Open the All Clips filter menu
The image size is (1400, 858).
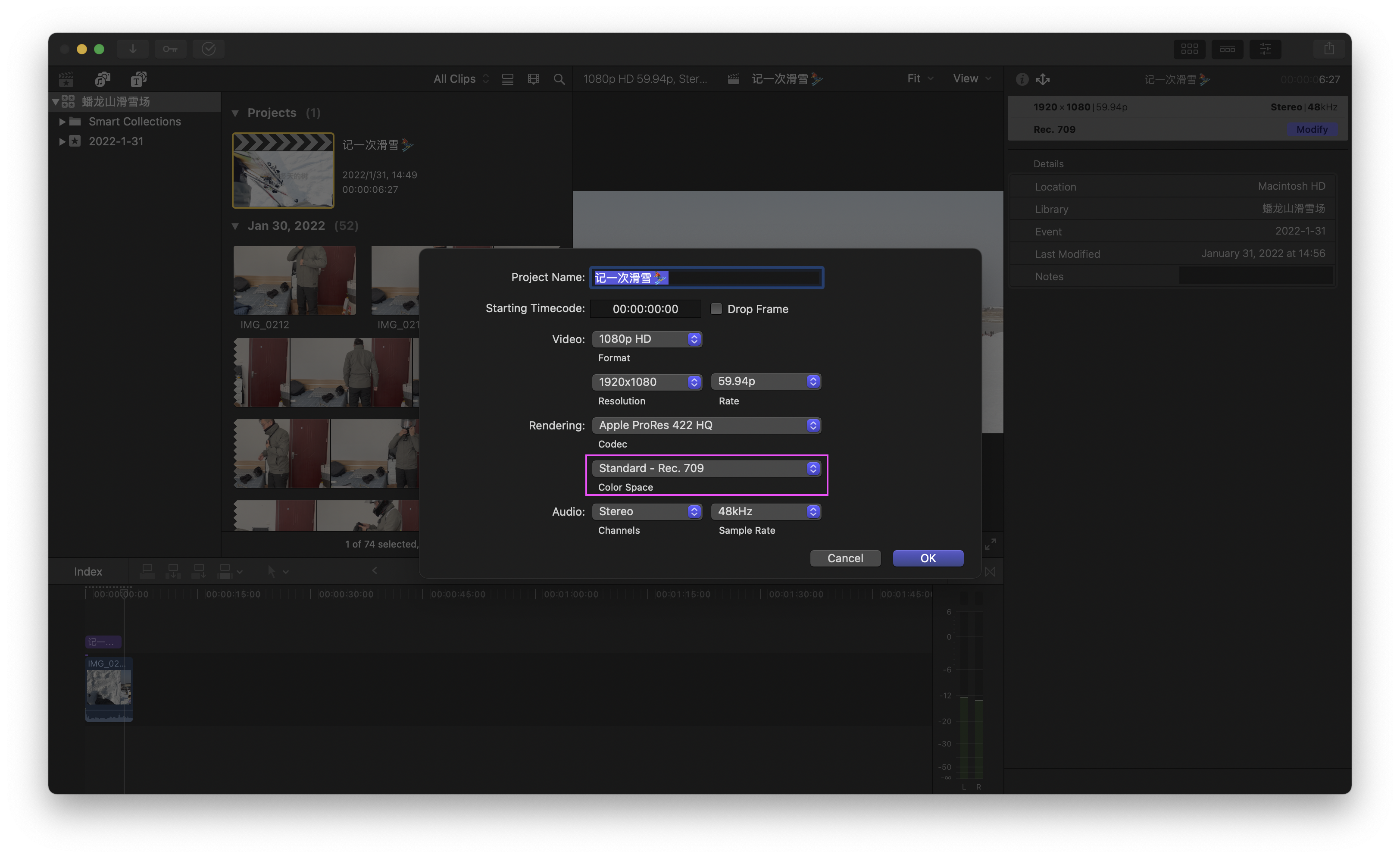[460, 79]
